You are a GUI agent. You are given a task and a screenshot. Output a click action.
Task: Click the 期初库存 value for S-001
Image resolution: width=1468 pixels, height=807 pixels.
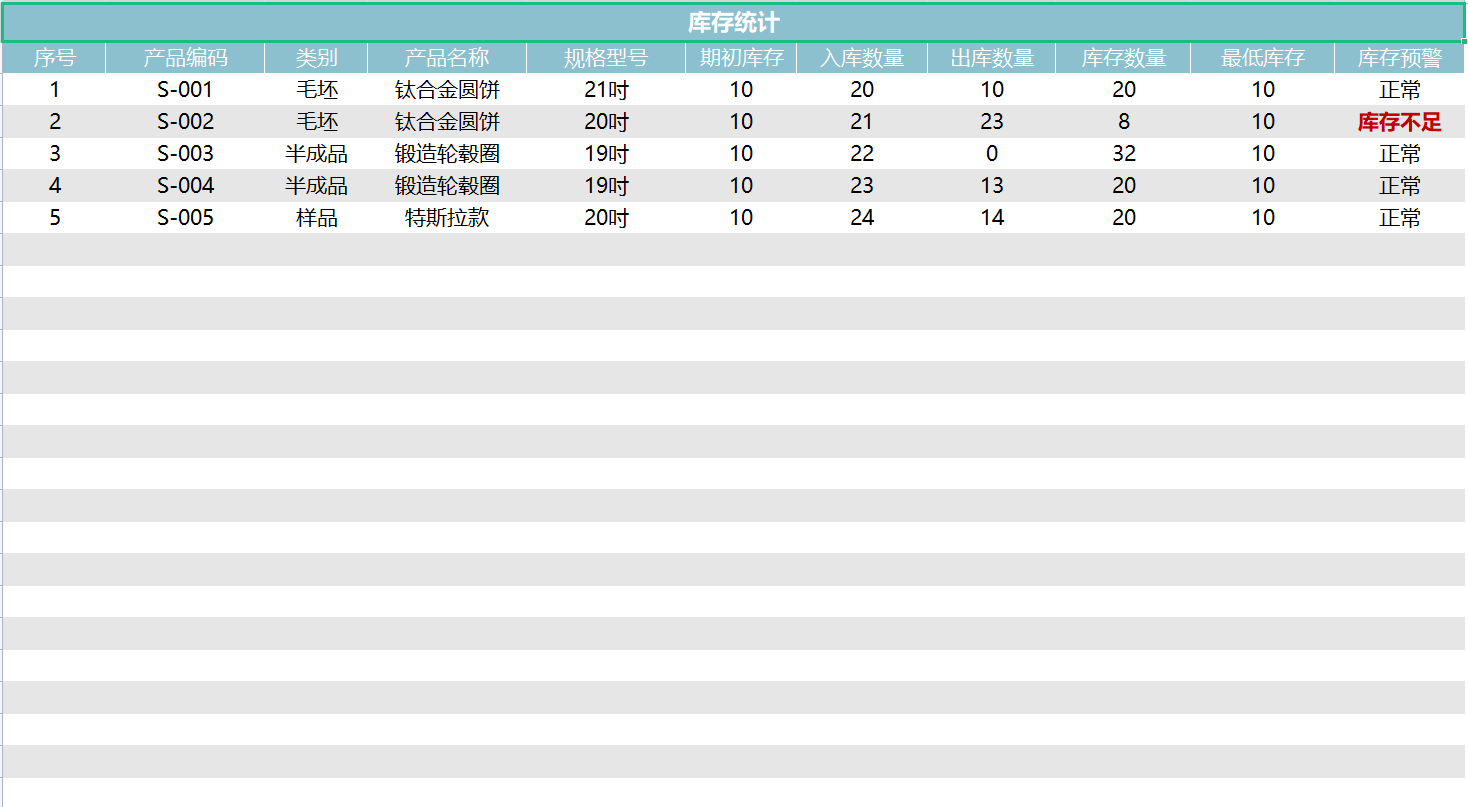[x=741, y=90]
